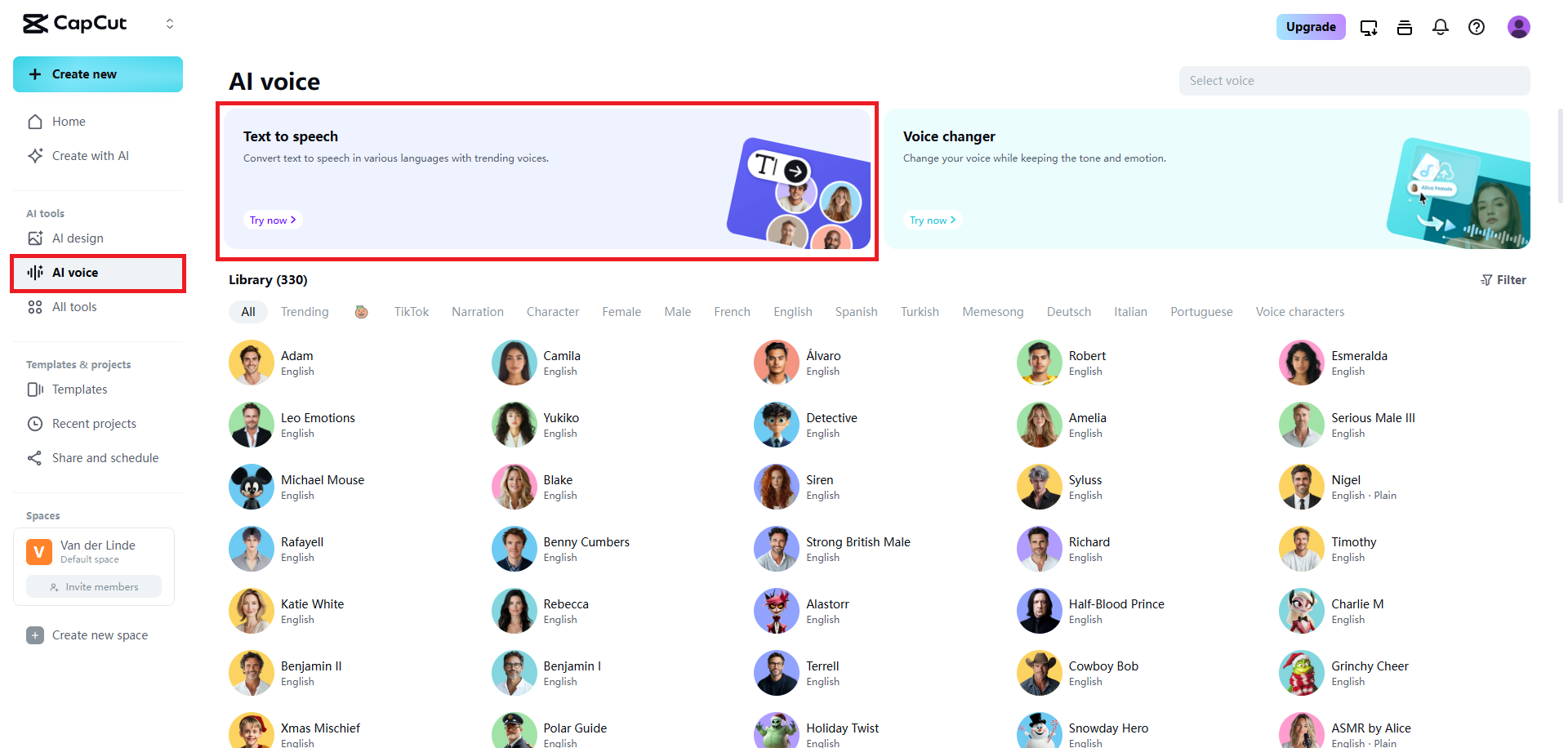Open Recent projects in the sidebar
Screen dimensions: 1568x748
point(98,424)
